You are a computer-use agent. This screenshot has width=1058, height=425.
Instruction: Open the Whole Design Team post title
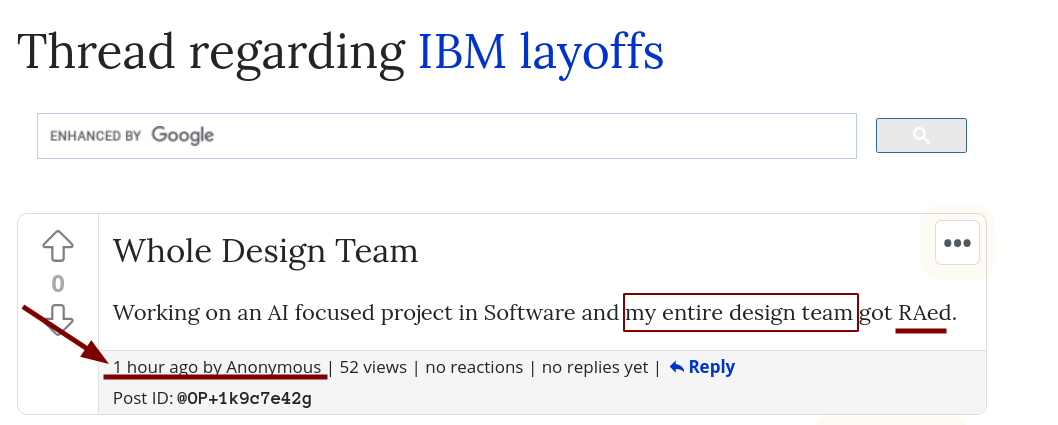pyautogui.click(x=265, y=251)
